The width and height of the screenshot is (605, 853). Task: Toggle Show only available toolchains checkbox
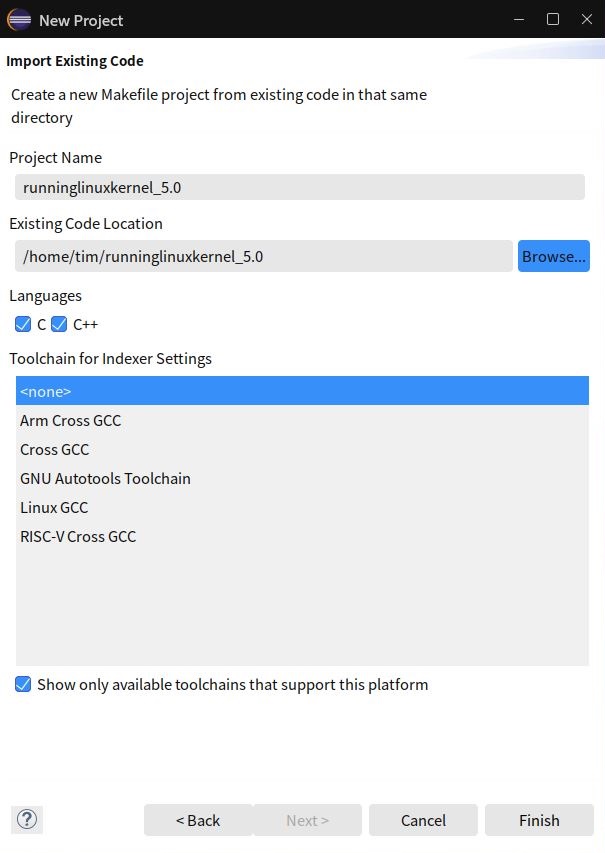(x=23, y=684)
